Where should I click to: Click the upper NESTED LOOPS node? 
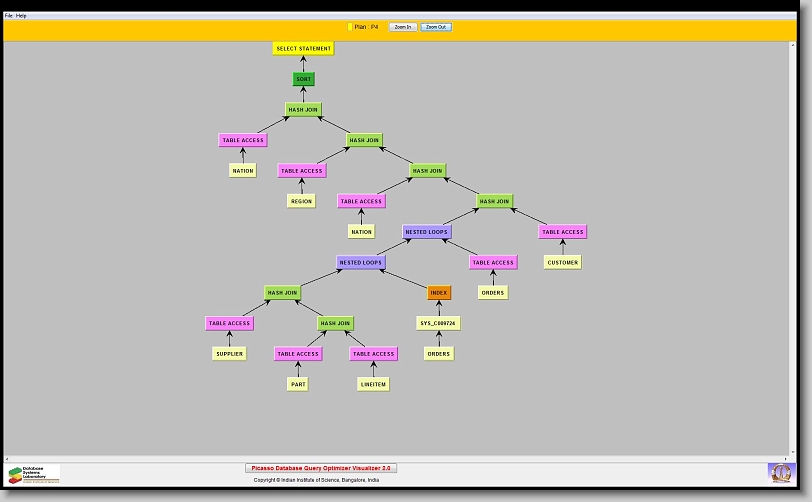coord(427,232)
